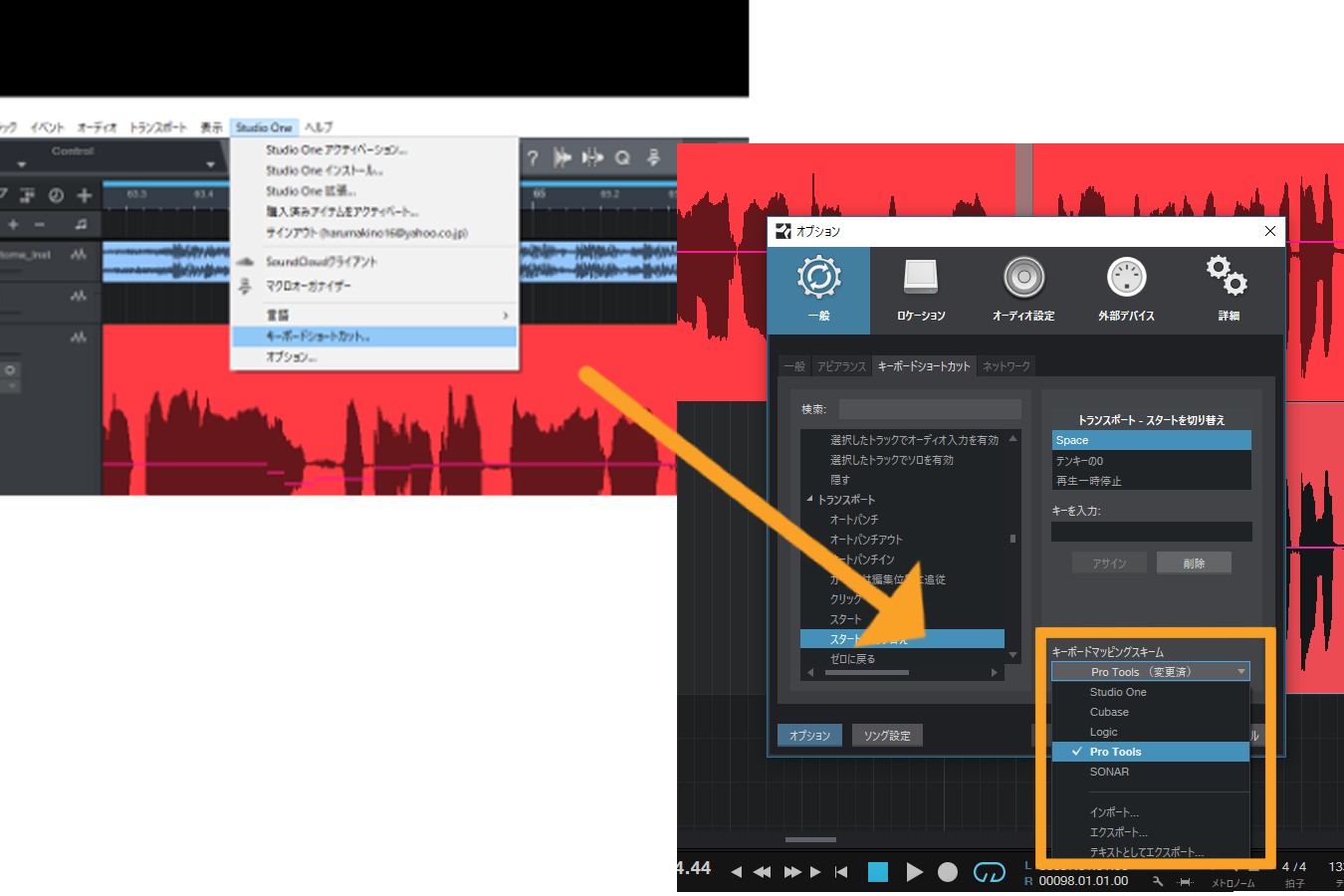Click the SoundCloud cloud icon in menu

pyautogui.click(x=245, y=262)
